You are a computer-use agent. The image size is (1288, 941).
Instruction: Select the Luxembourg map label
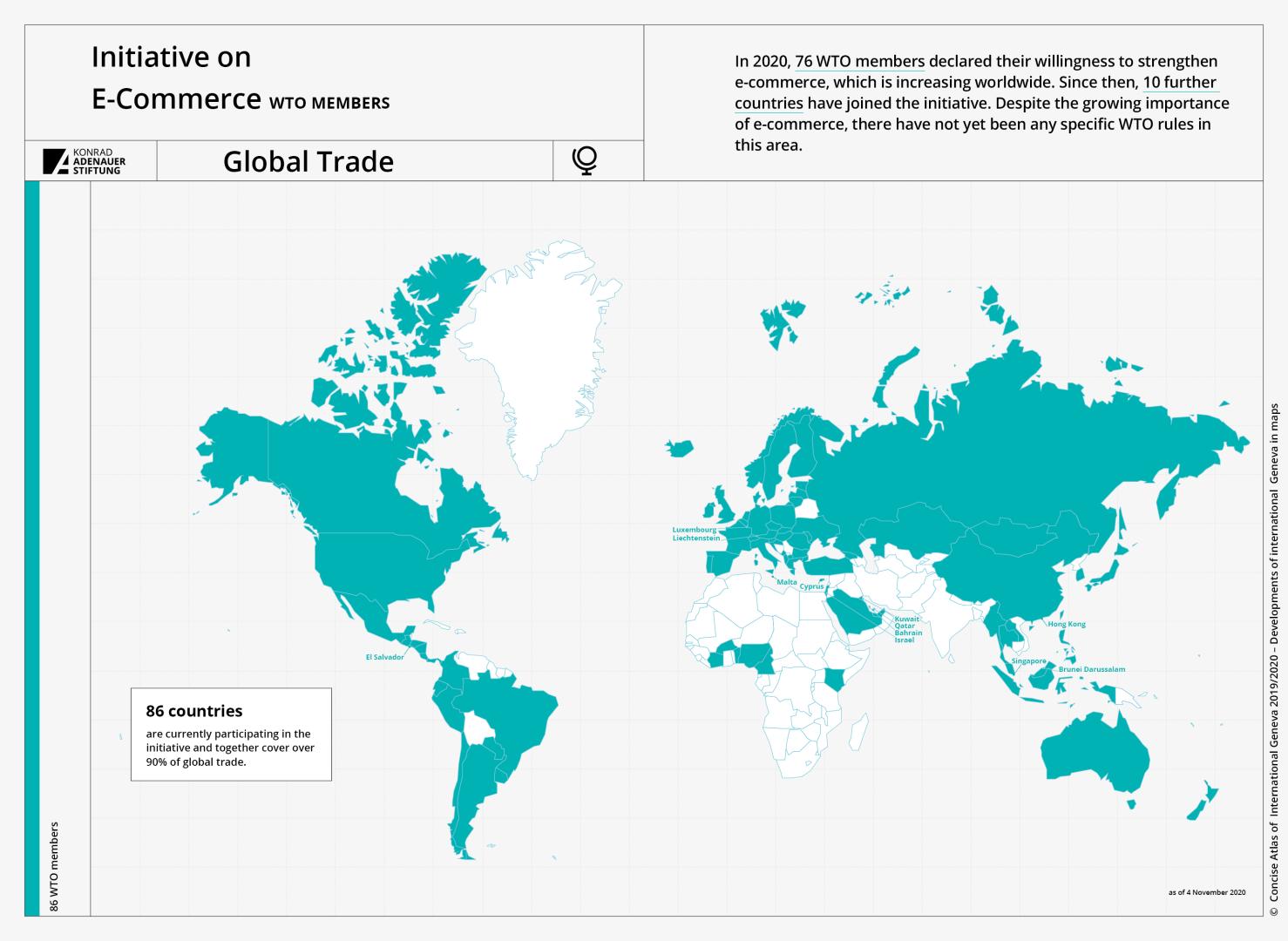(694, 530)
